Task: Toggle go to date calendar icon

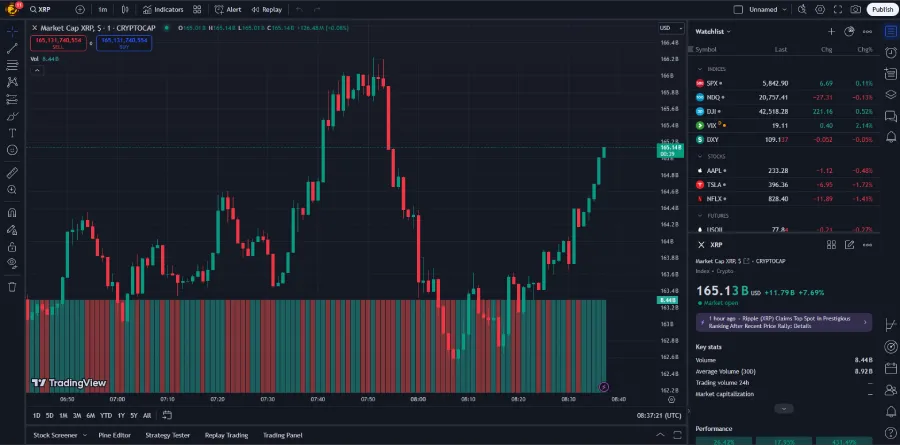Action: [167, 415]
